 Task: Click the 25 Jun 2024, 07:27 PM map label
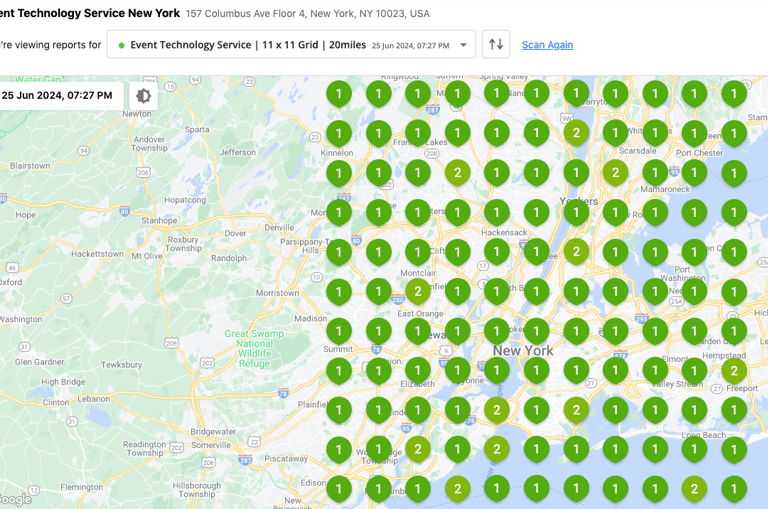click(57, 96)
